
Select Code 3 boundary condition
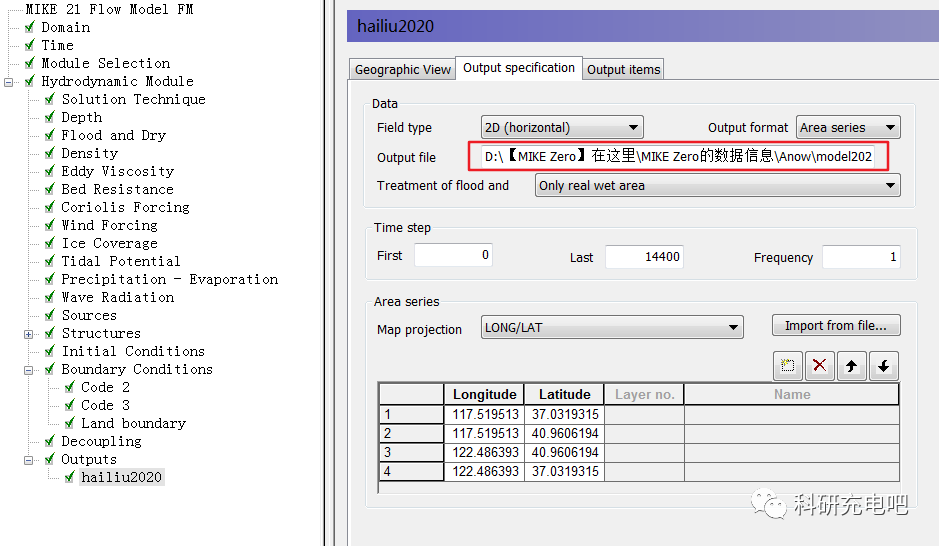coord(105,405)
